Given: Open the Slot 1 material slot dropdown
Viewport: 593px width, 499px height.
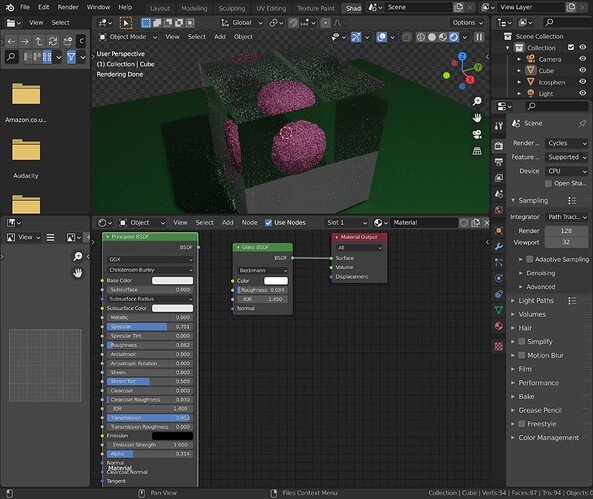Looking at the screenshot, I should click(x=346, y=223).
